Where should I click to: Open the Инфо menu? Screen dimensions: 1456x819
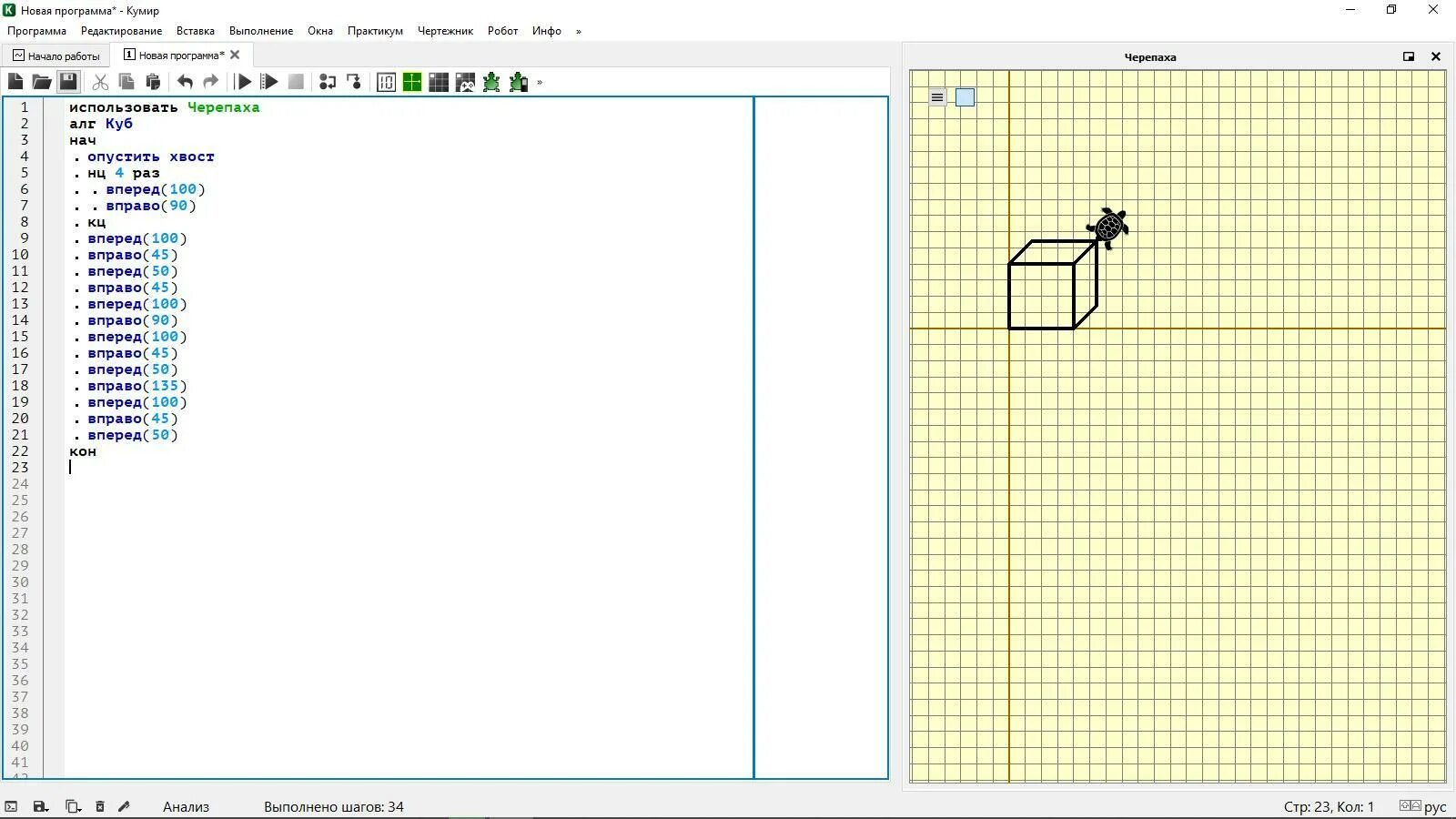[547, 31]
